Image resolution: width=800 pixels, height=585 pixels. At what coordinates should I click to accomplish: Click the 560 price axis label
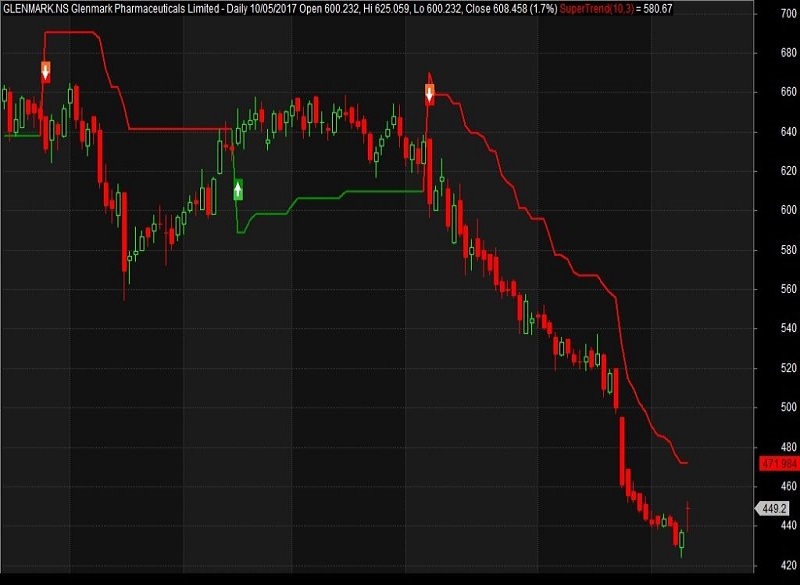(789, 289)
